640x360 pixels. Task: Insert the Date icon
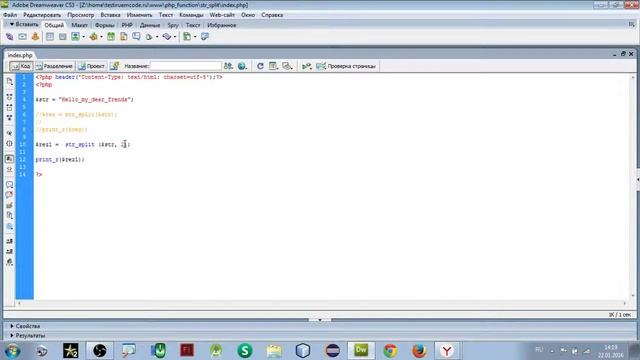[111, 37]
